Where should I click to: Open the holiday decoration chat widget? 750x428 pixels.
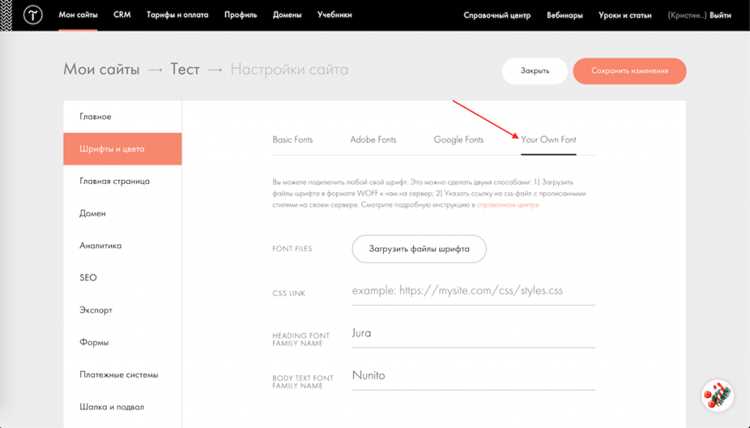tap(717, 395)
